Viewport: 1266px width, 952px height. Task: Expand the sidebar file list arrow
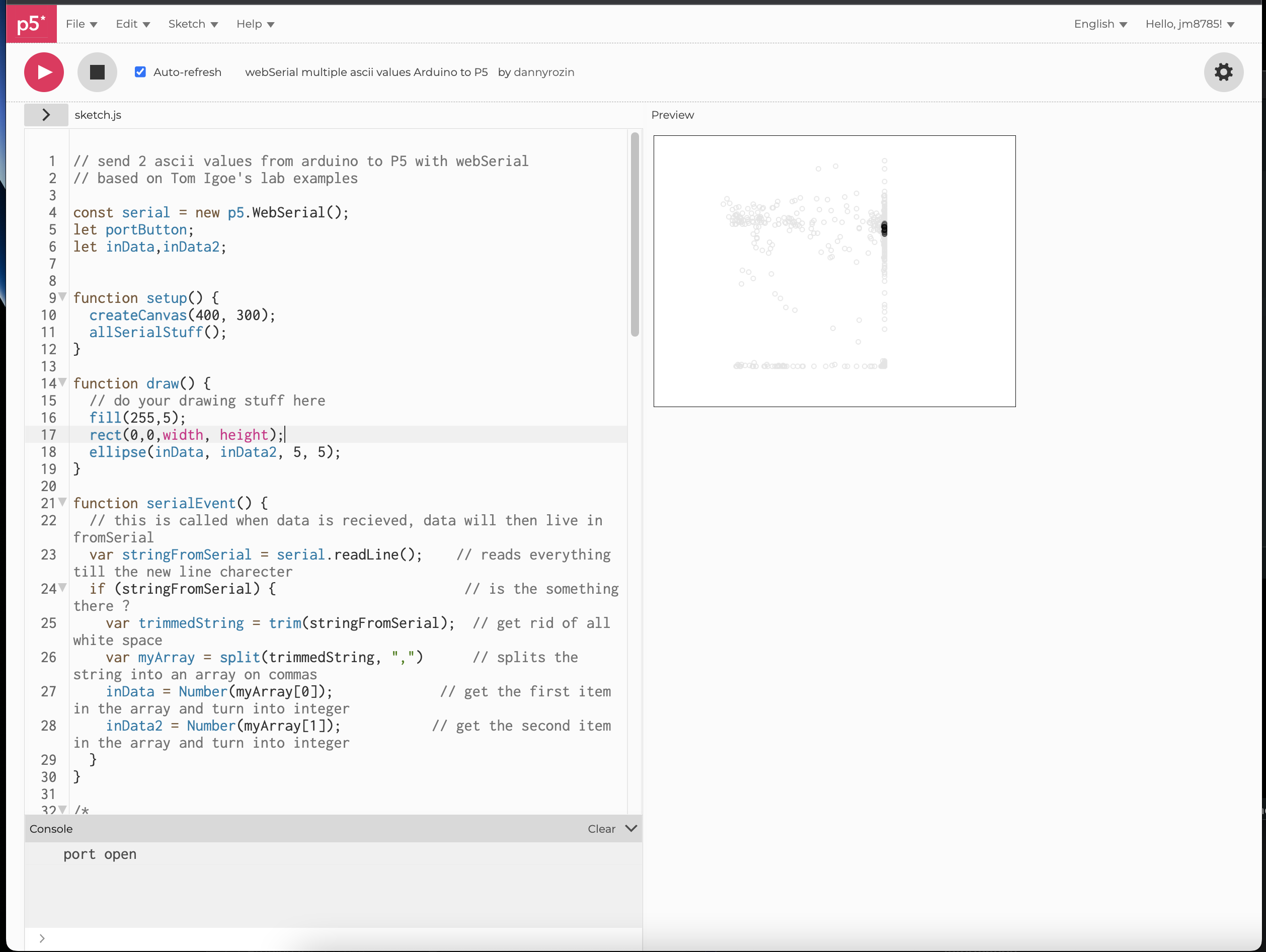[46, 115]
